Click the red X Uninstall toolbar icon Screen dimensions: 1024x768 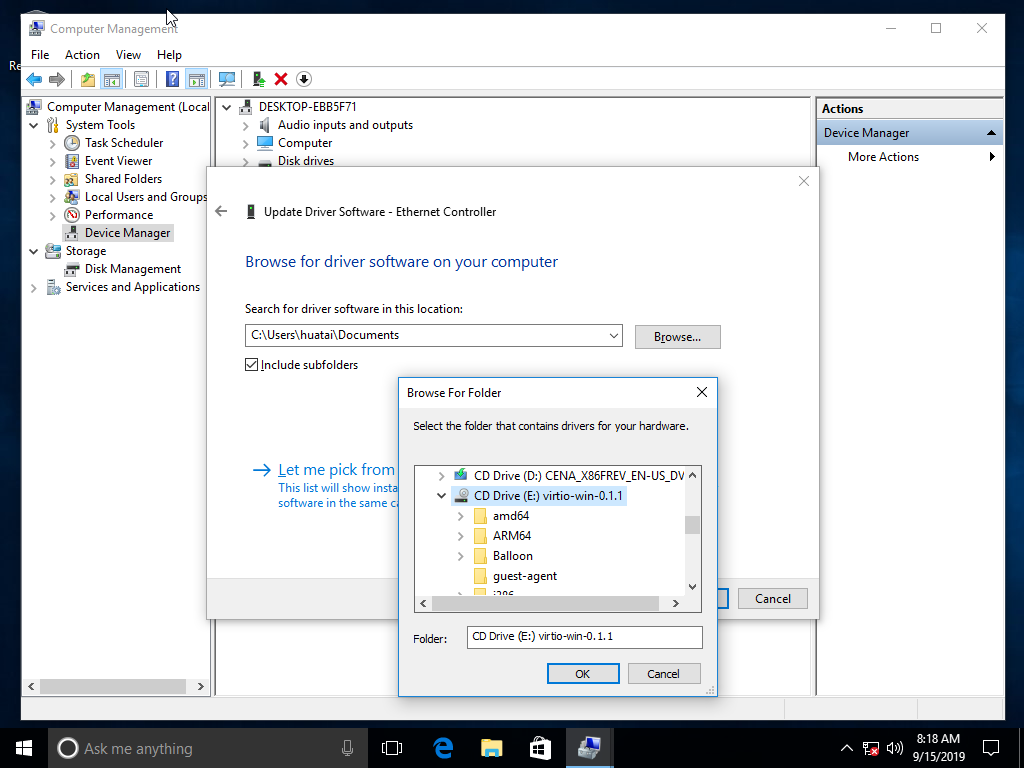[281, 79]
